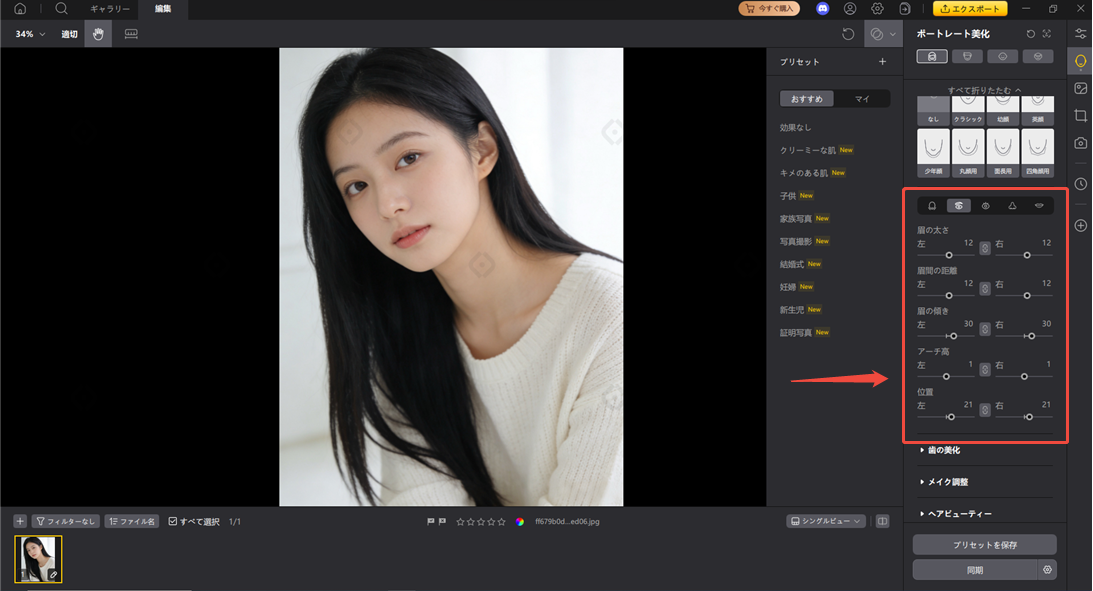Select the nose adjustment icon
This screenshot has width=1093, height=591.
pyautogui.click(x=1014, y=205)
